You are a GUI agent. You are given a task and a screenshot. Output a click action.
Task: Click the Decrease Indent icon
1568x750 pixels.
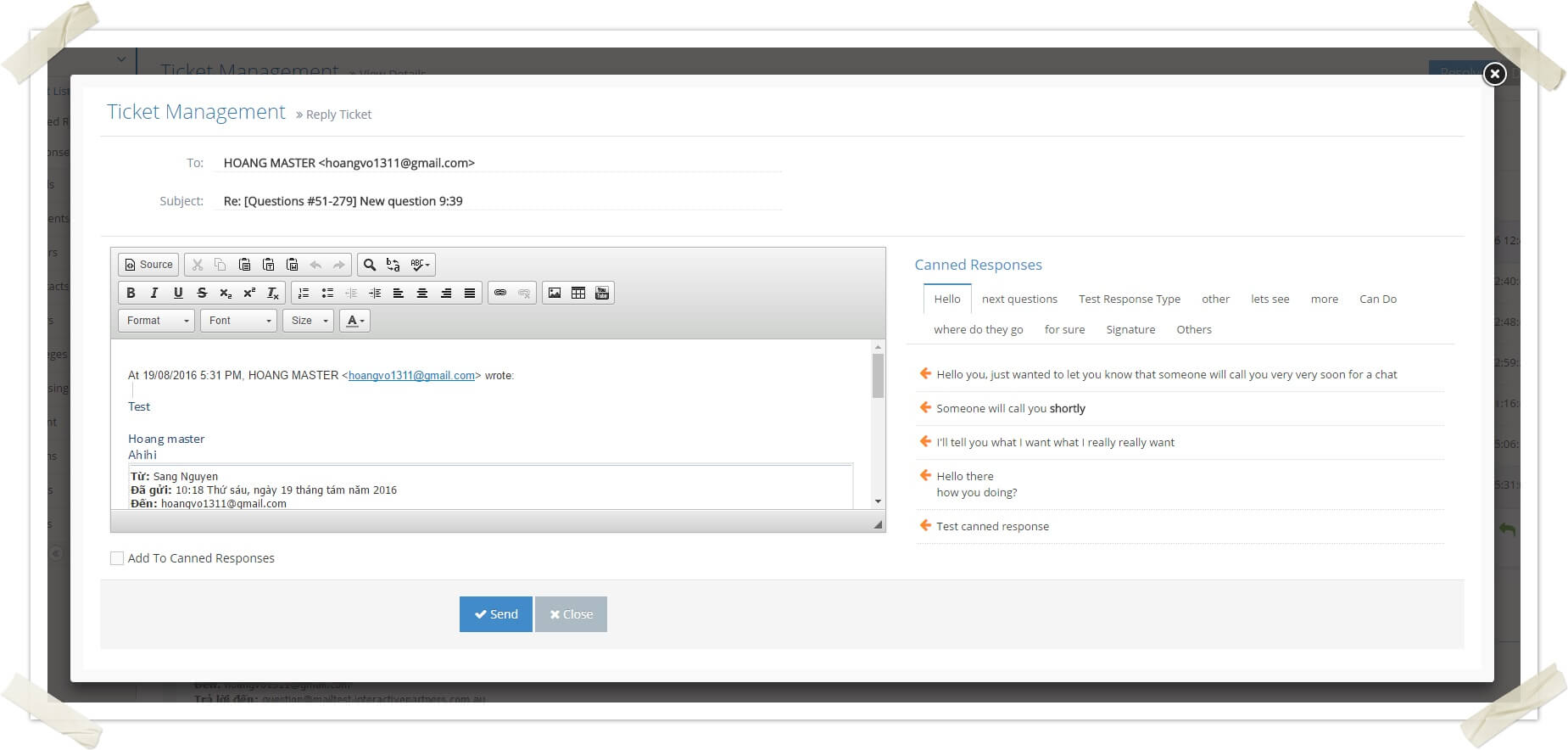pos(351,293)
